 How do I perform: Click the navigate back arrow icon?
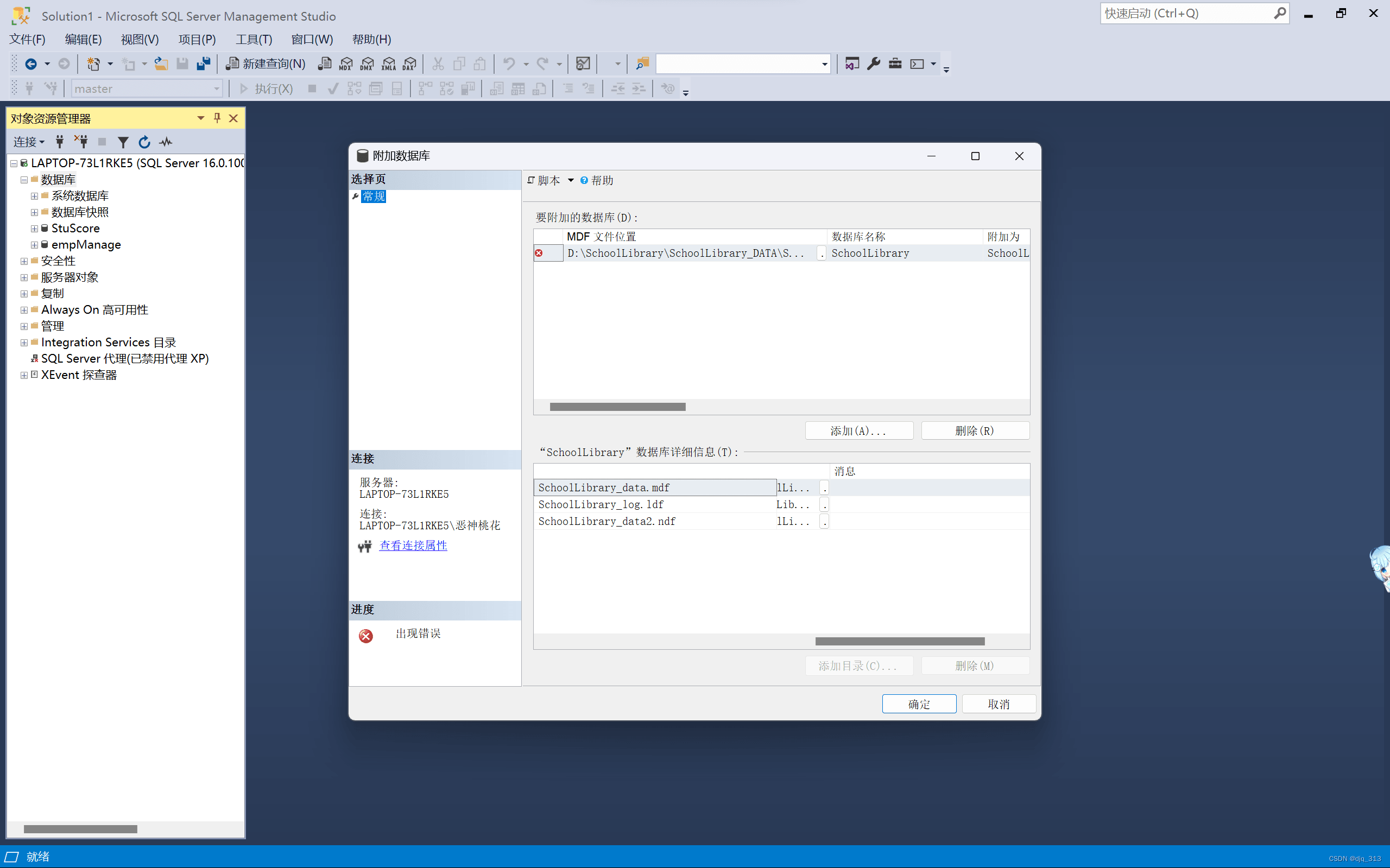(x=31, y=64)
